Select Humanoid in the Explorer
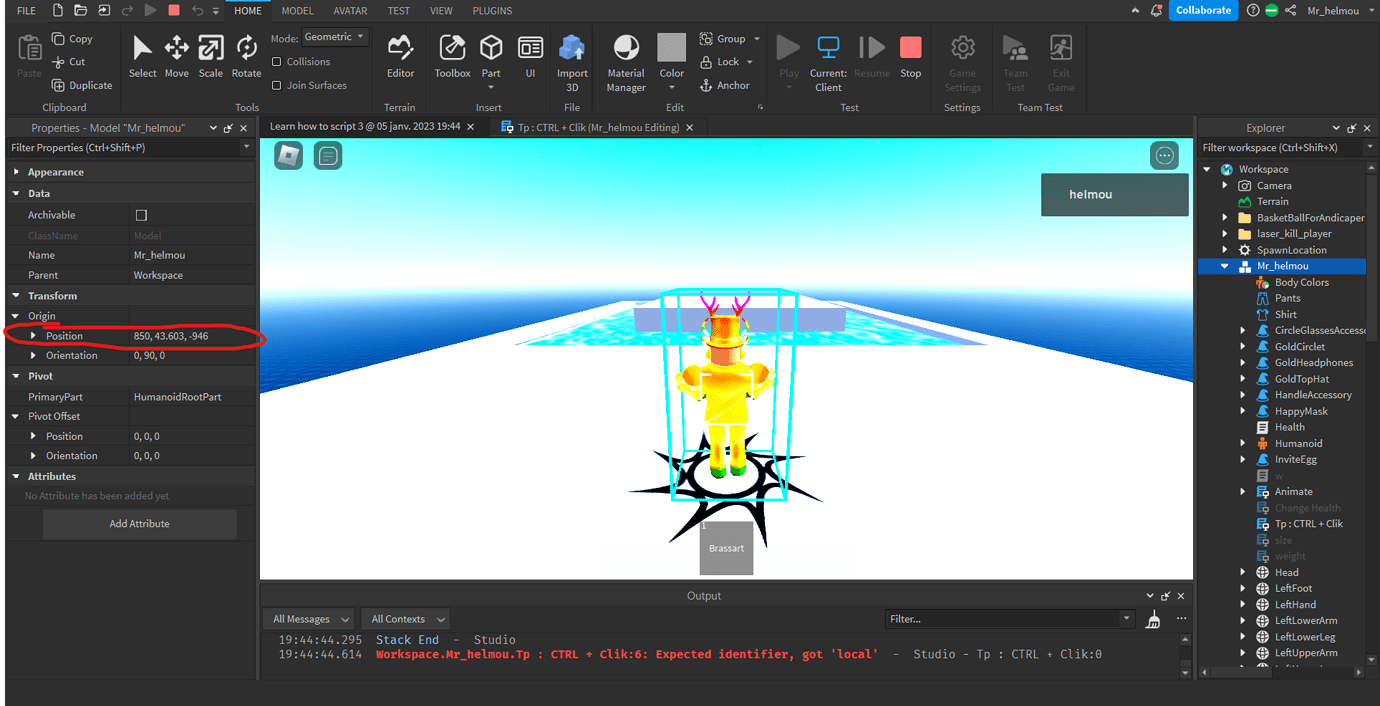Image resolution: width=1380 pixels, height=706 pixels. pos(1298,443)
